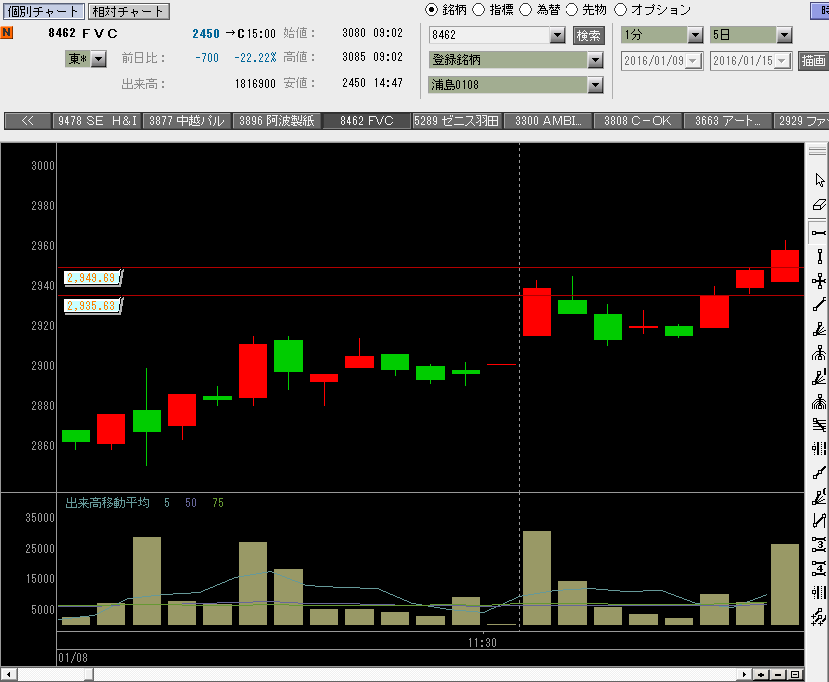Switch to 個別チャート tab
829x682 pixels.
tap(43, 11)
